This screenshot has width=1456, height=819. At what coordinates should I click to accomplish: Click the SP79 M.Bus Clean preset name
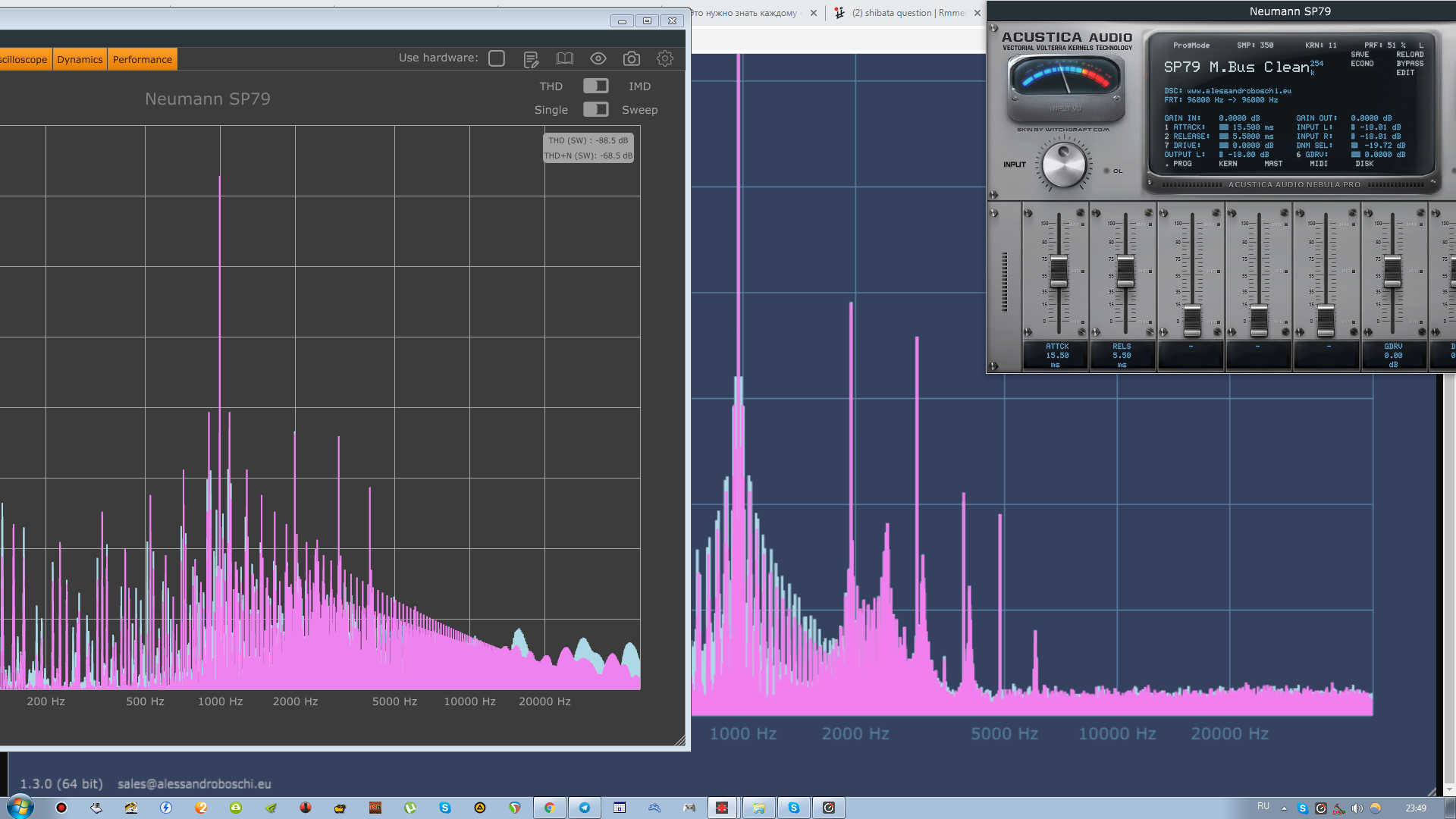coord(1236,67)
